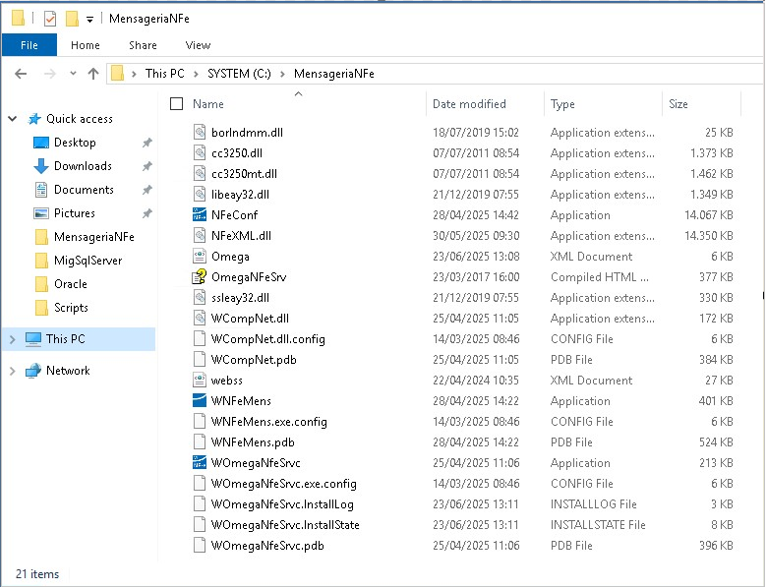Click the Desktop icon in sidebar
The height and width of the screenshot is (587, 767).
(41, 143)
